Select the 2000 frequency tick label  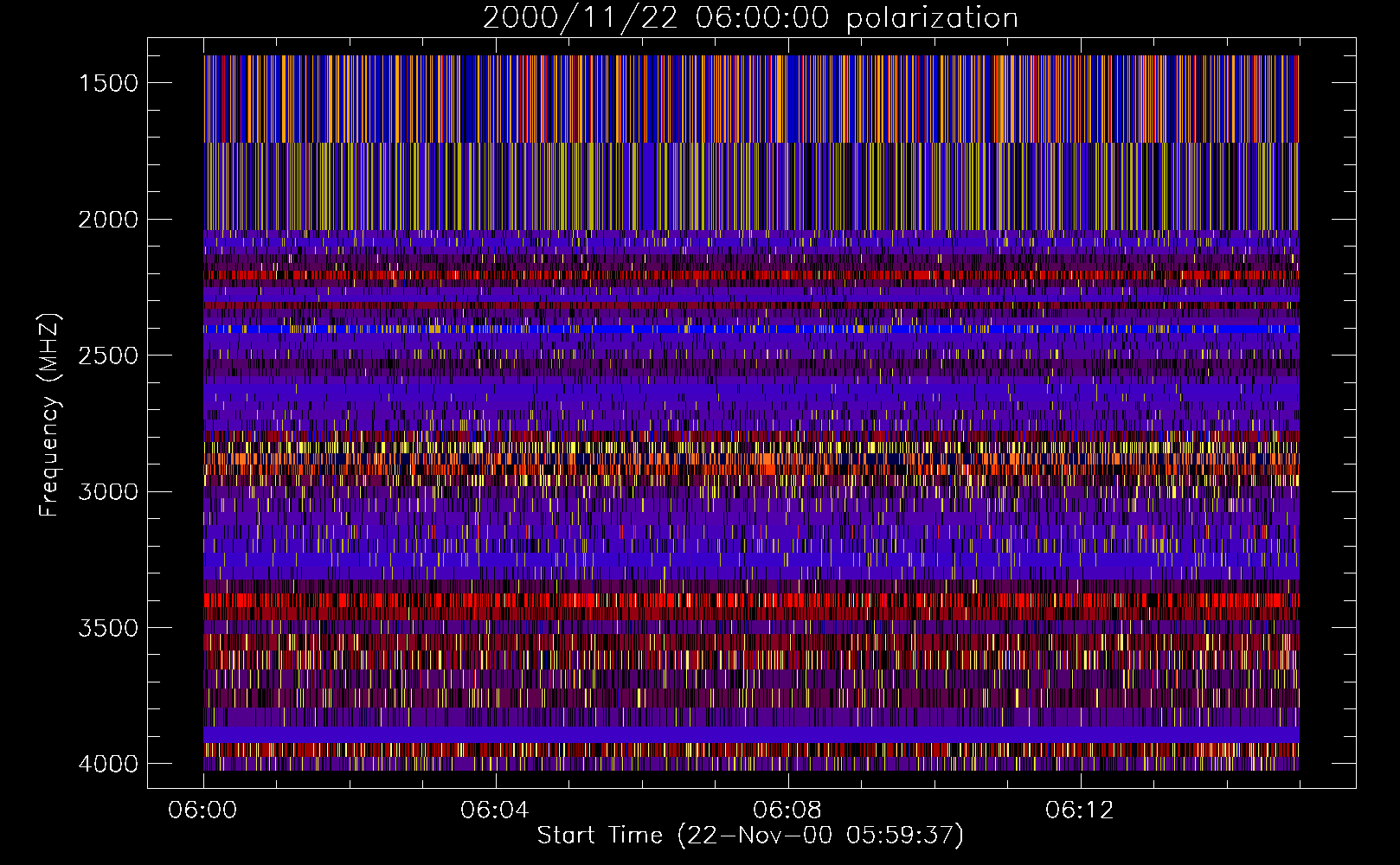click(x=108, y=220)
